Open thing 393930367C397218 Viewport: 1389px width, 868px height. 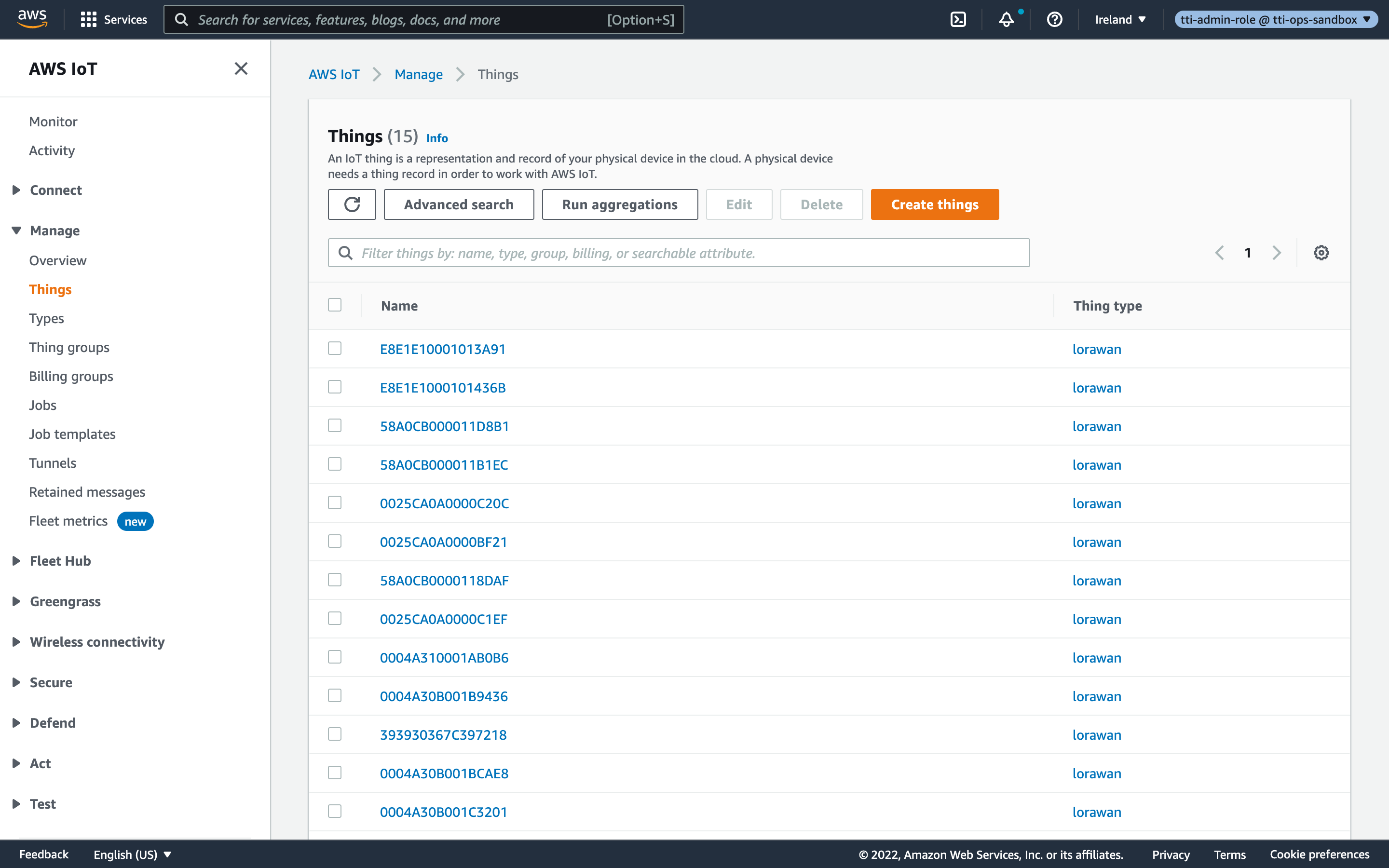(x=443, y=735)
